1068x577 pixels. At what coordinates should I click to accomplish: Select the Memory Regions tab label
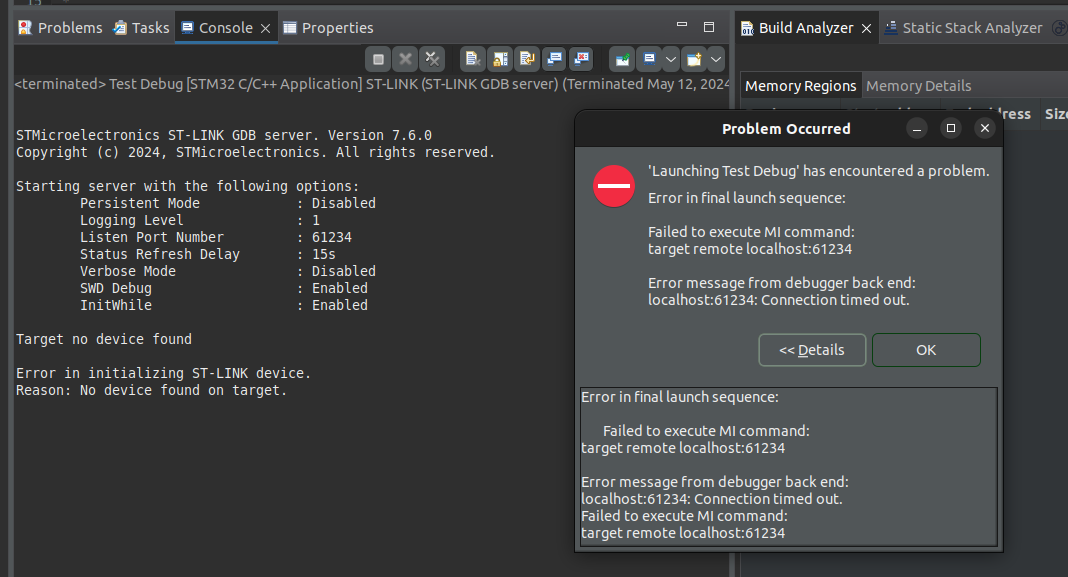click(x=800, y=86)
